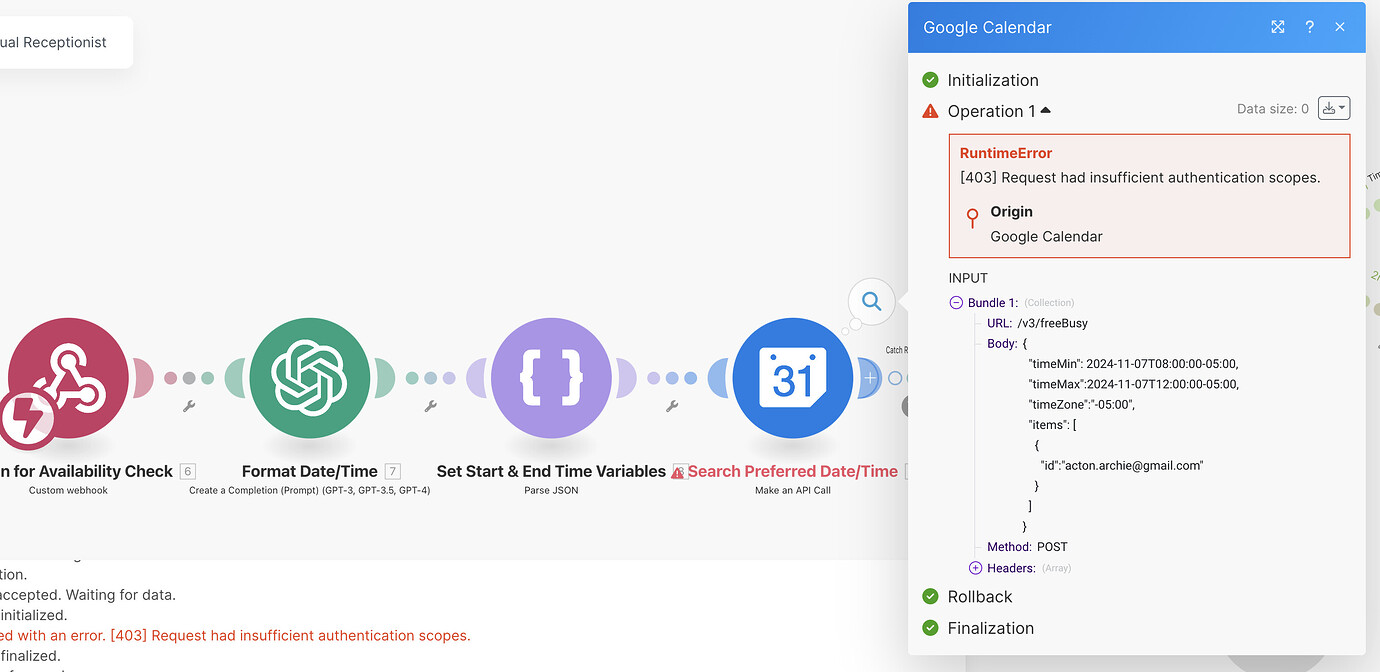This screenshot has height=672, width=1380.
Task: Open the download format dropdown arrow
Action: 1342,108
